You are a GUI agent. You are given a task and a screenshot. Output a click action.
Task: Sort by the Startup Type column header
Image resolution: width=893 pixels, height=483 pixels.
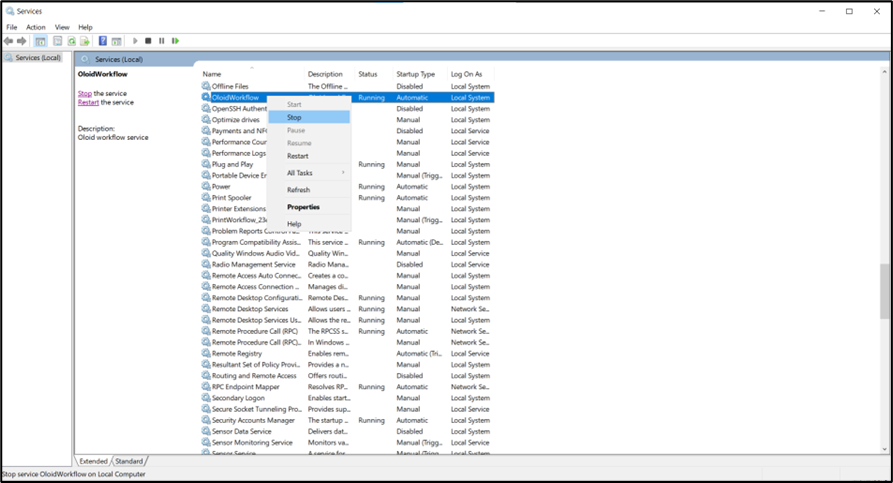(421, 74)
